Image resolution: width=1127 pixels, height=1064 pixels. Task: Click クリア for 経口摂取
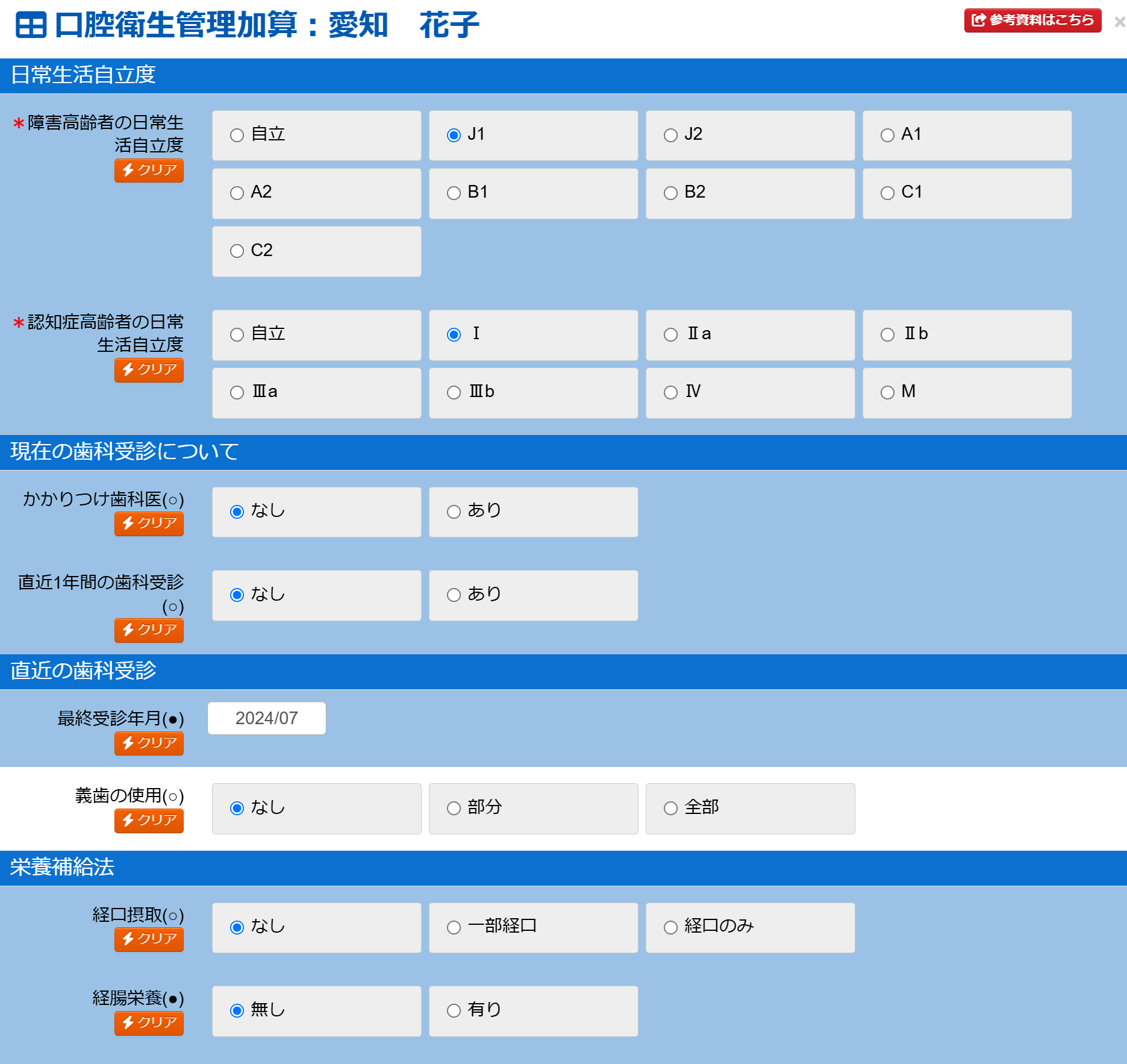click(148, 939)
